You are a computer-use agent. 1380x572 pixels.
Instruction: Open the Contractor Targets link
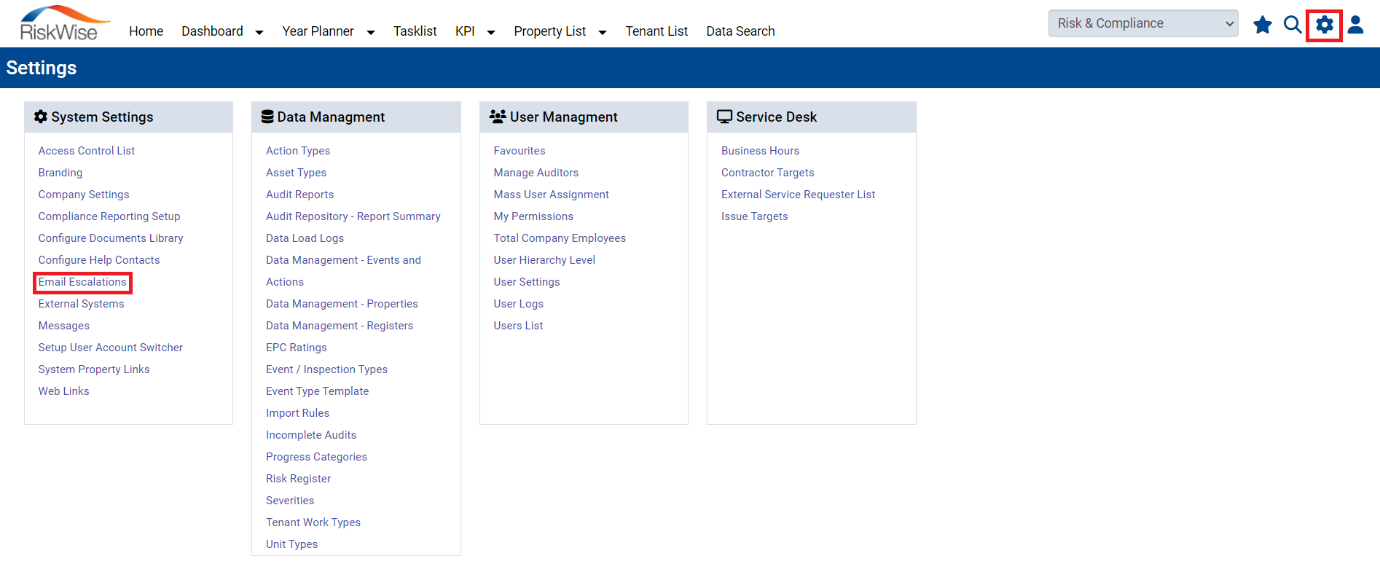point(768,173)
